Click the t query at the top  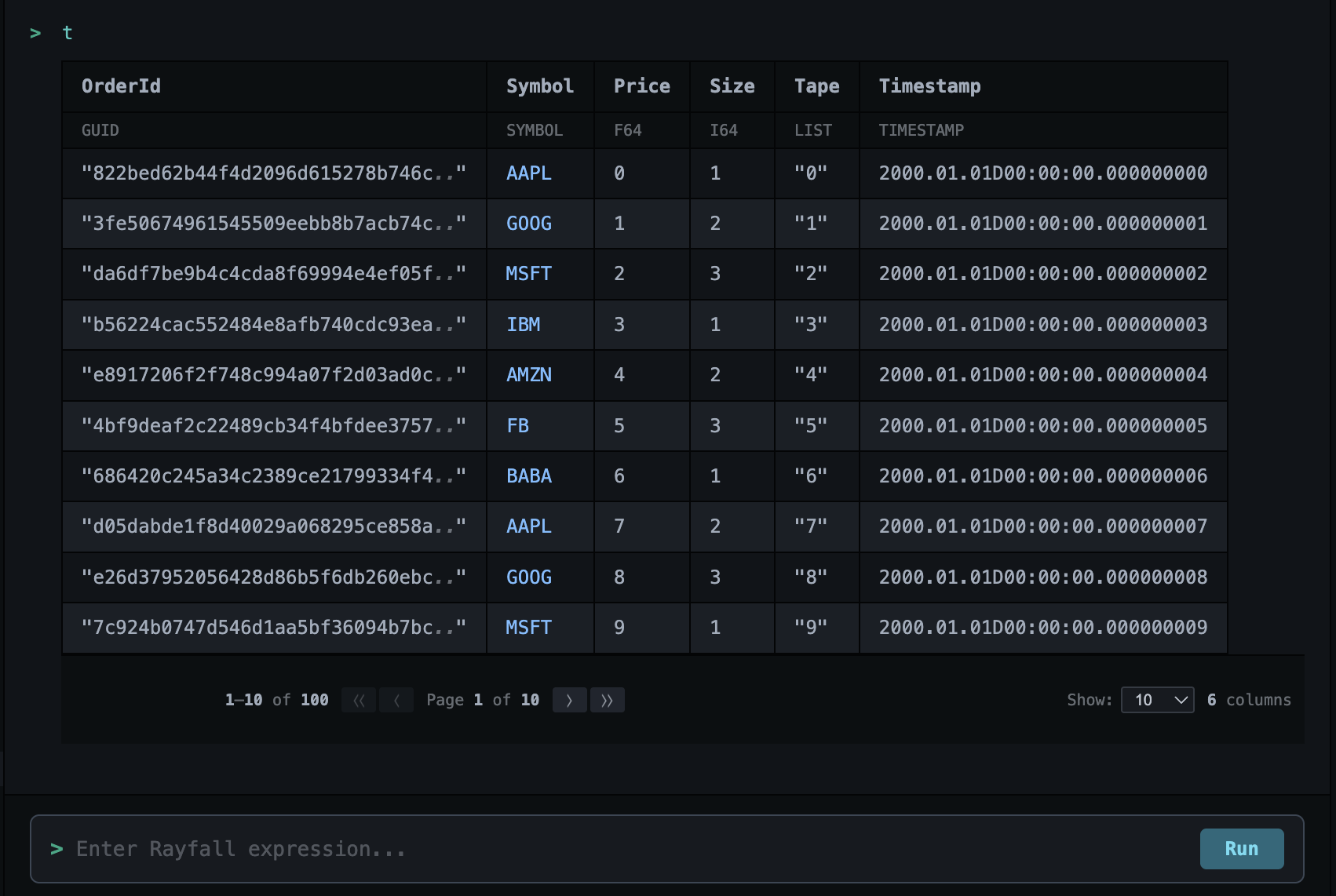pyautogui.click(x=68, y=33)
